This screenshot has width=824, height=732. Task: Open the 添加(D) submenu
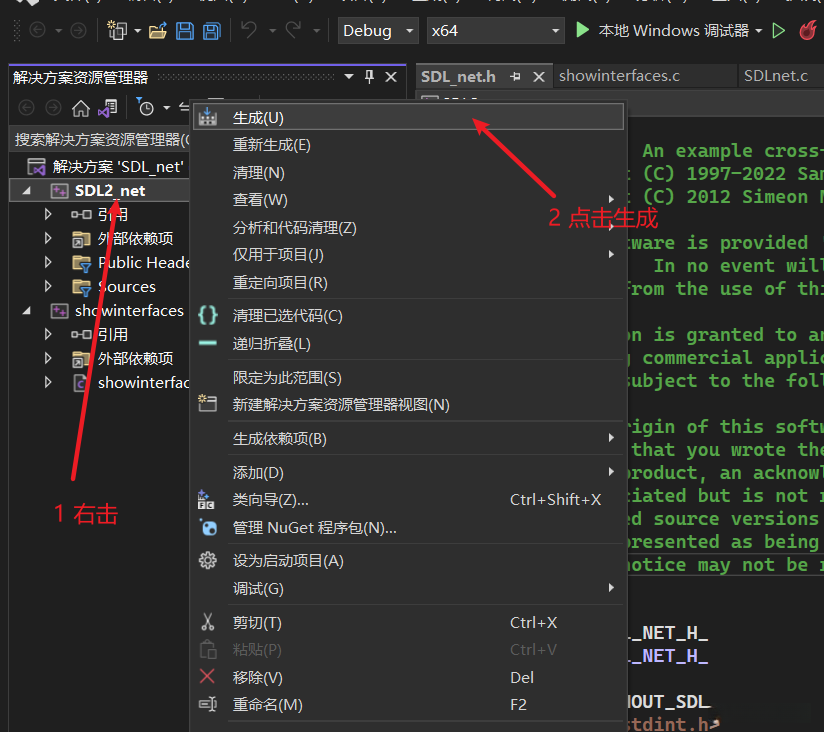408,472
